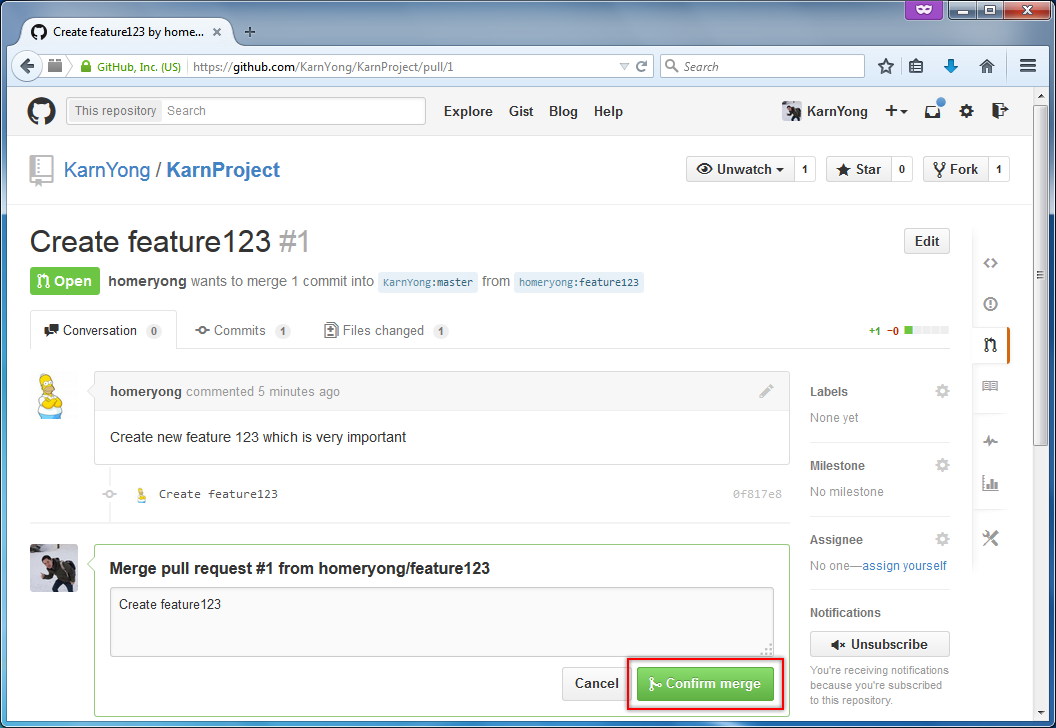Switch to the Files changed tab
This screenshot has height=728, width=1056.
[383, 330]
